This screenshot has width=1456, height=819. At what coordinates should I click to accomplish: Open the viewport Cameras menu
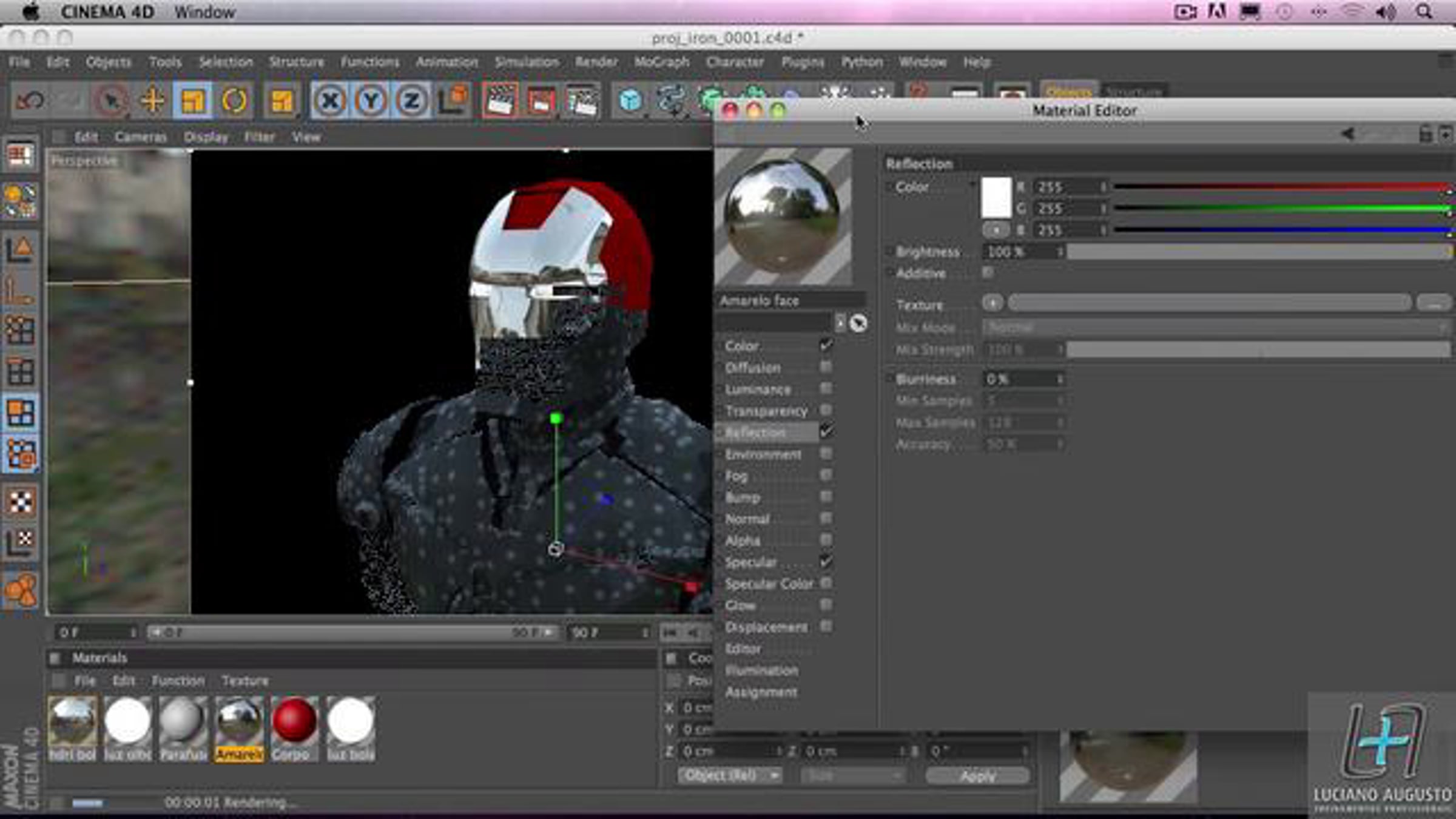pyautogui.click(x=141, y=137)
